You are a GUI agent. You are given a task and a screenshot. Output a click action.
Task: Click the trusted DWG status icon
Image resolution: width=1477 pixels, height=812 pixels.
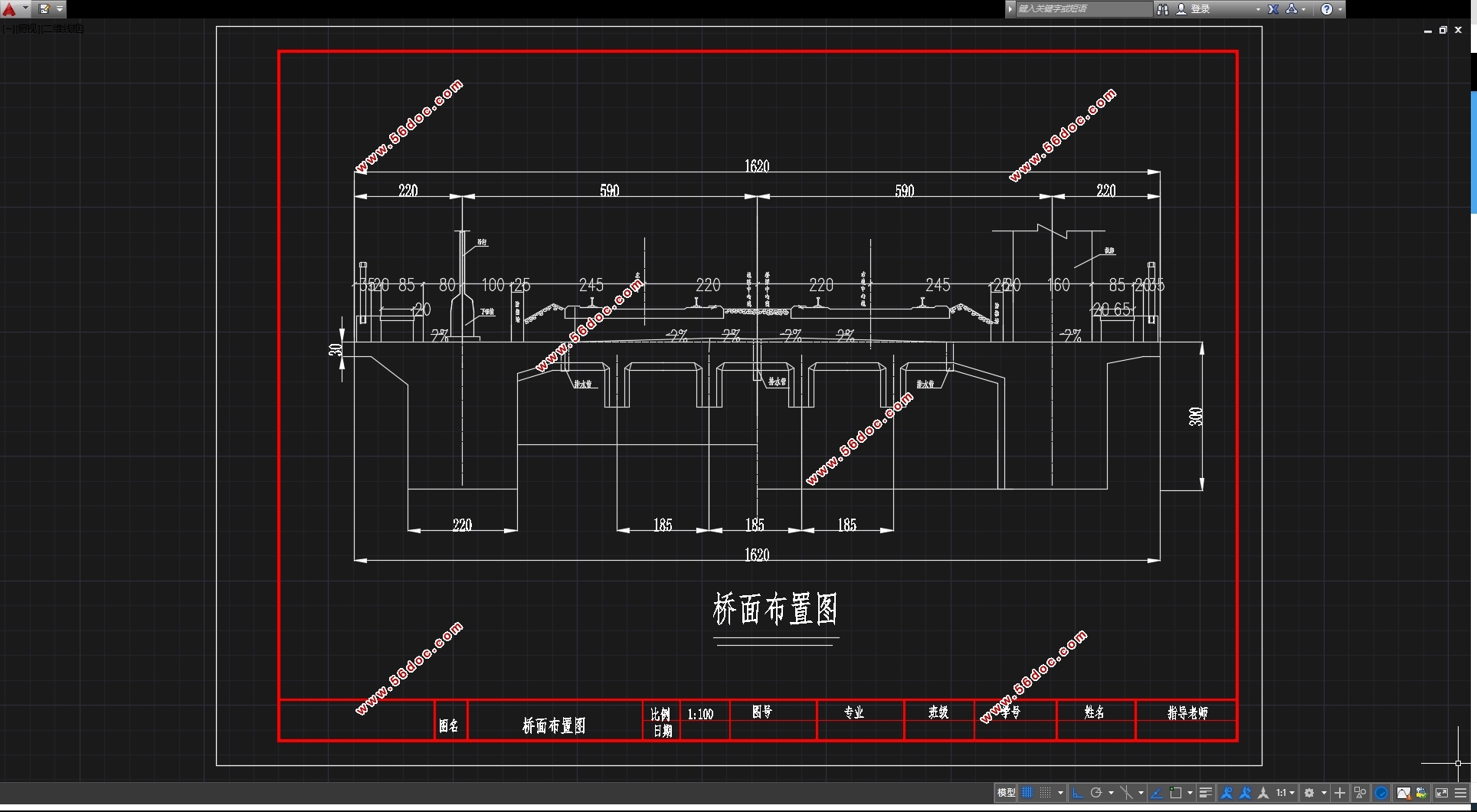pos(1422,793)
